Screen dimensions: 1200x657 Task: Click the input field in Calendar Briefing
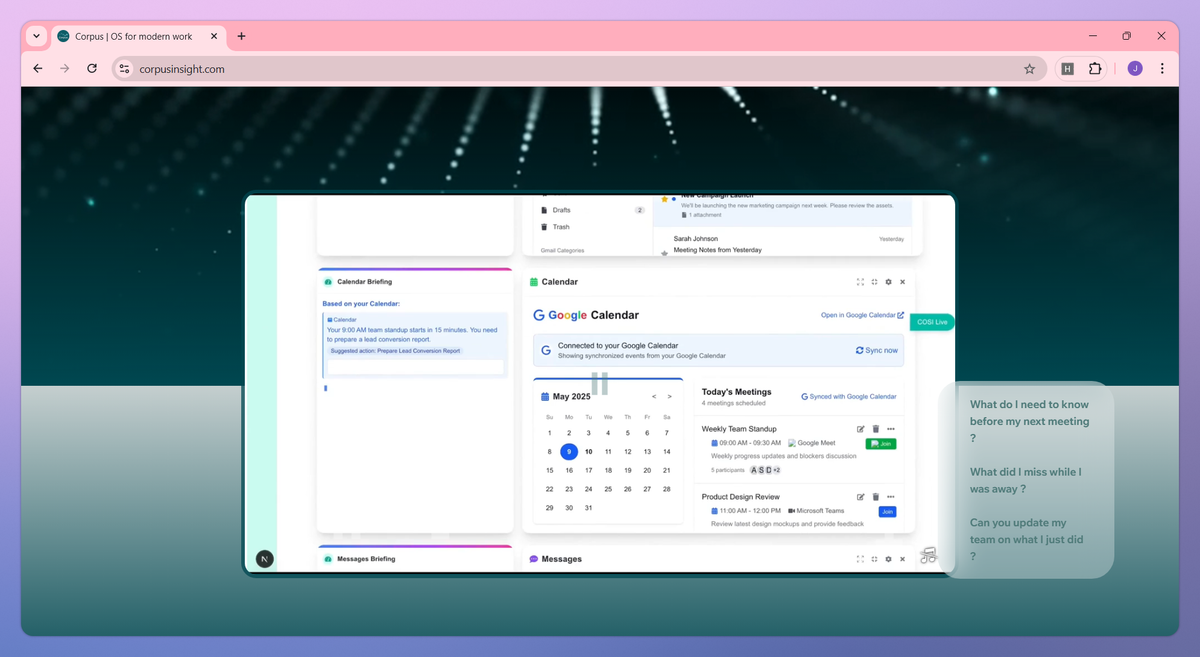click(x=415, y=367)
